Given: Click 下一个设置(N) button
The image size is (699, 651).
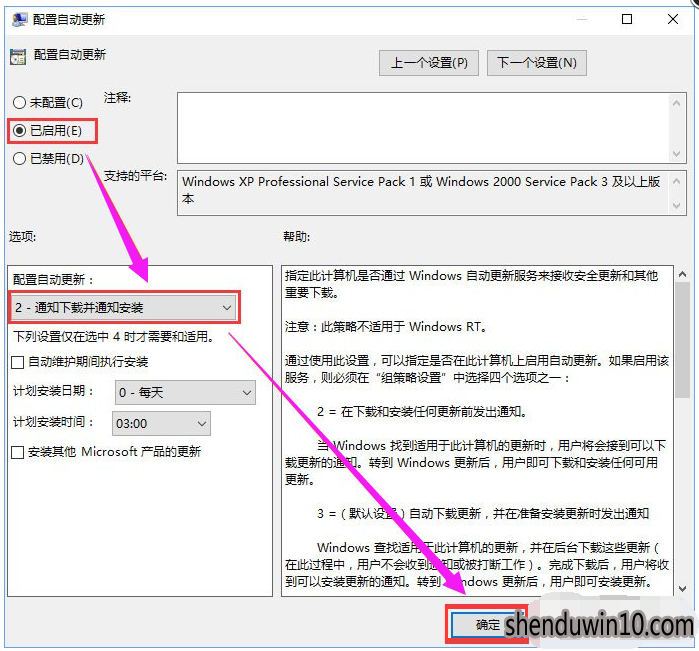Looking at the screenshot, I should [x=537, y=63].
